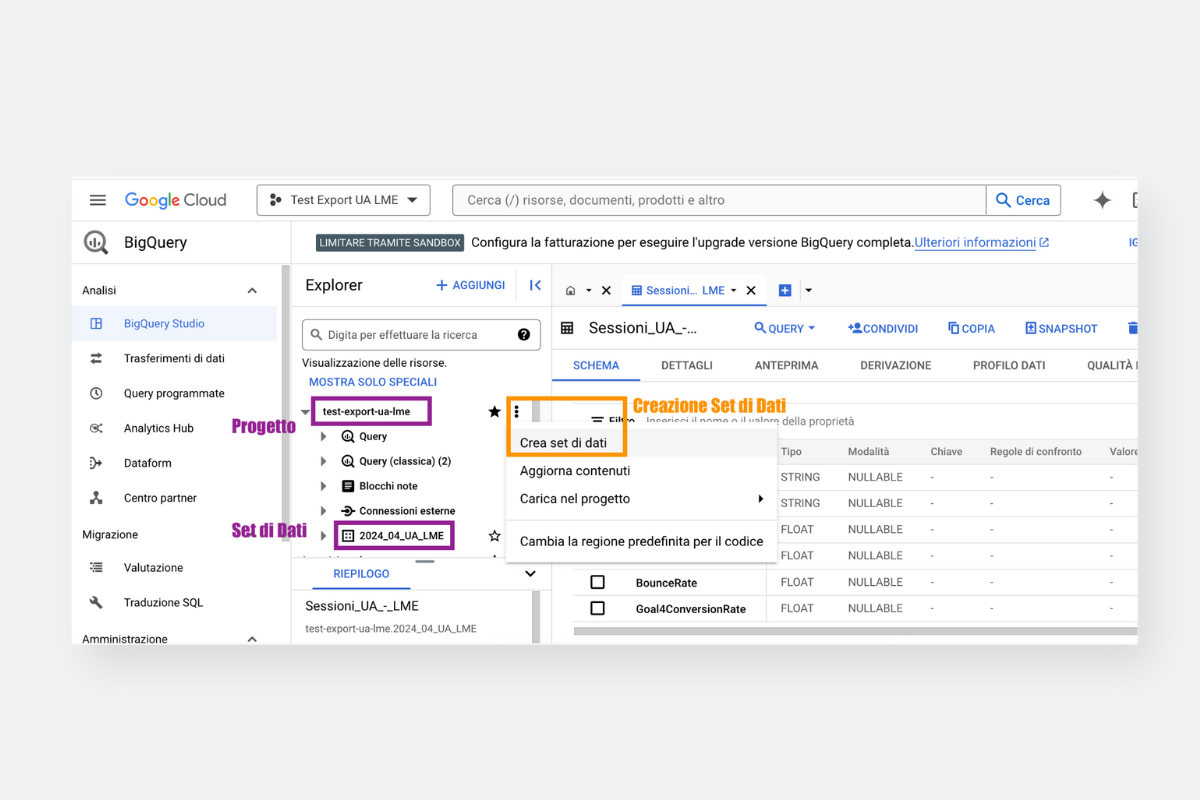Expand the 2024_04_UA_LME dataset node
This screenshot has height=800, width=1200.
click(323, 536)
